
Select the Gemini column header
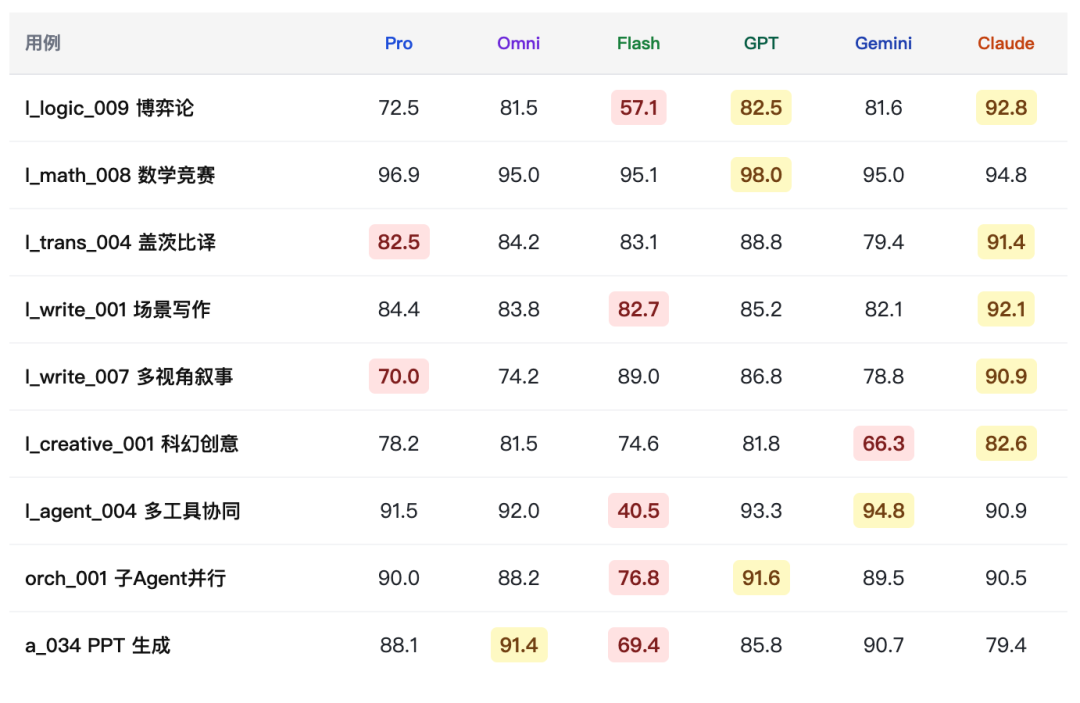coord(883,43)
